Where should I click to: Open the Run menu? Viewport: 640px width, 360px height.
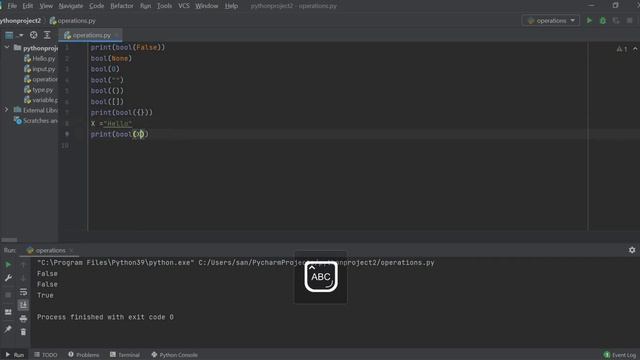(x=145, y=6)
